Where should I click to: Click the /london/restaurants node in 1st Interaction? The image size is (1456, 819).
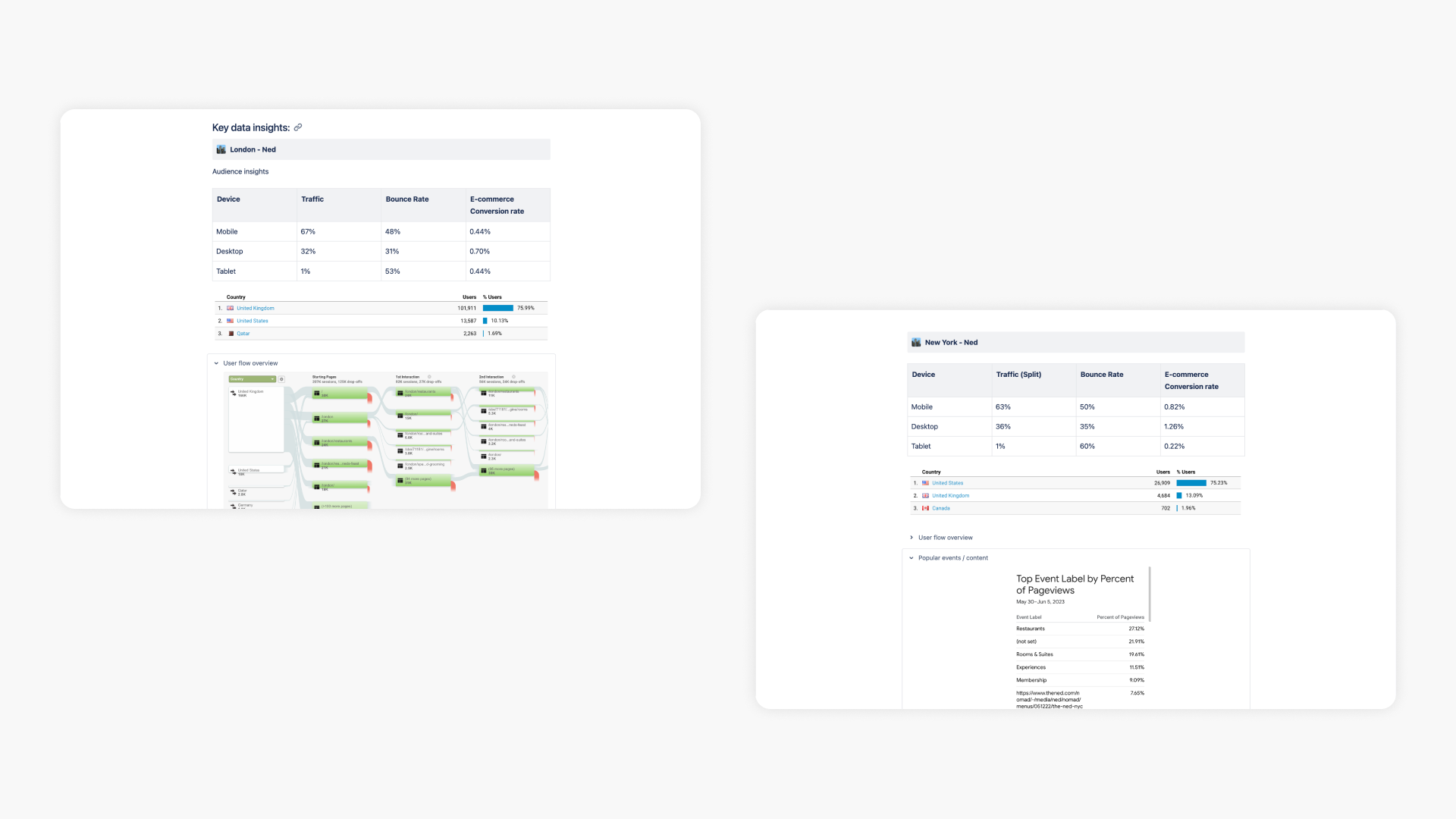(422, 393)
